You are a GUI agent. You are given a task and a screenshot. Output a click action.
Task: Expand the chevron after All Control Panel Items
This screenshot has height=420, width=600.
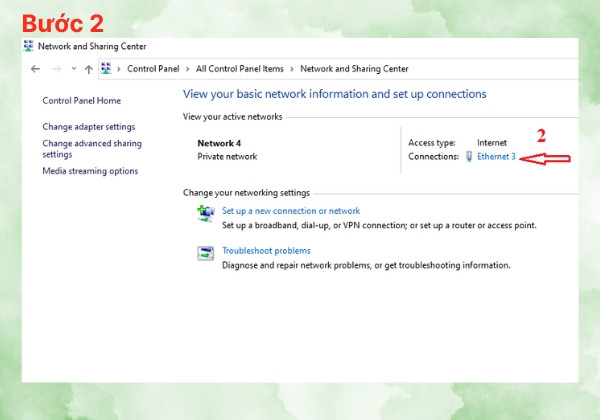coord(292,69)
